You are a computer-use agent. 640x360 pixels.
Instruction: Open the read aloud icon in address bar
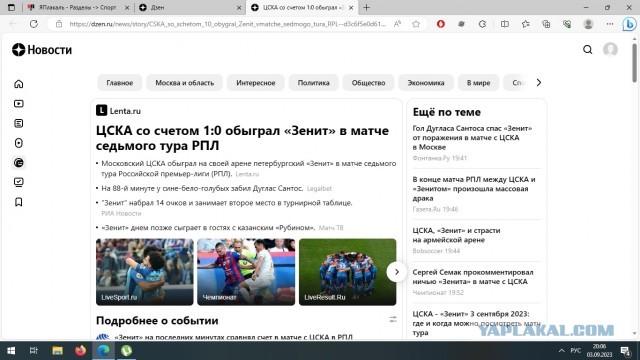pyautogui.click(x=397, y=24)
